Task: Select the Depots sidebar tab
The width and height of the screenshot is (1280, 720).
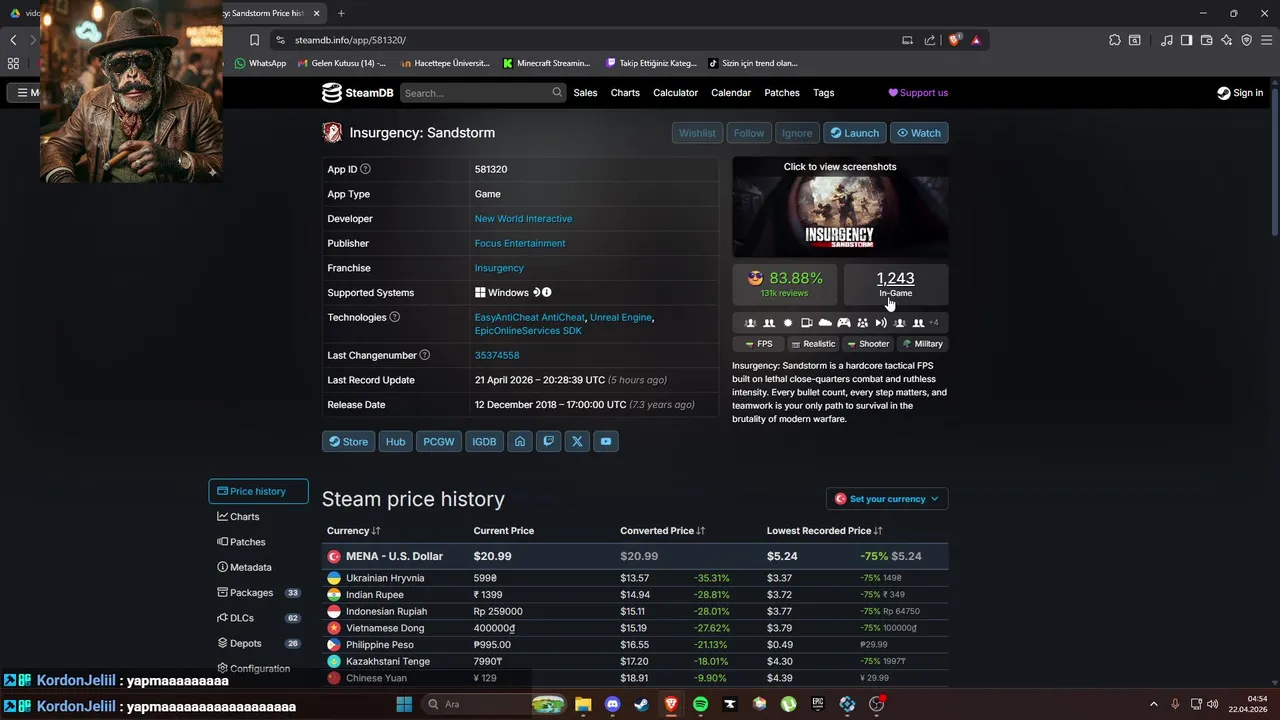Action: pyautogui.click(x=258, y=644)
